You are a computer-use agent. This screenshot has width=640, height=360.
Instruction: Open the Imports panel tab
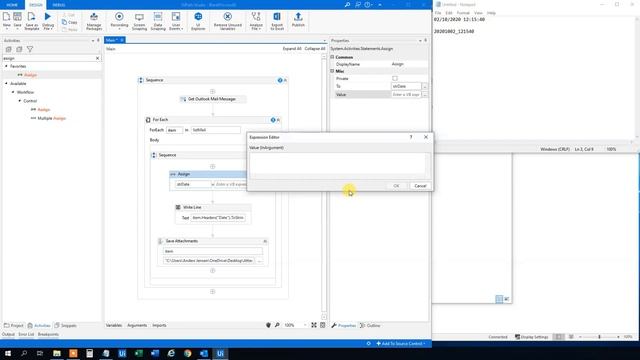[x=159, y=325]
